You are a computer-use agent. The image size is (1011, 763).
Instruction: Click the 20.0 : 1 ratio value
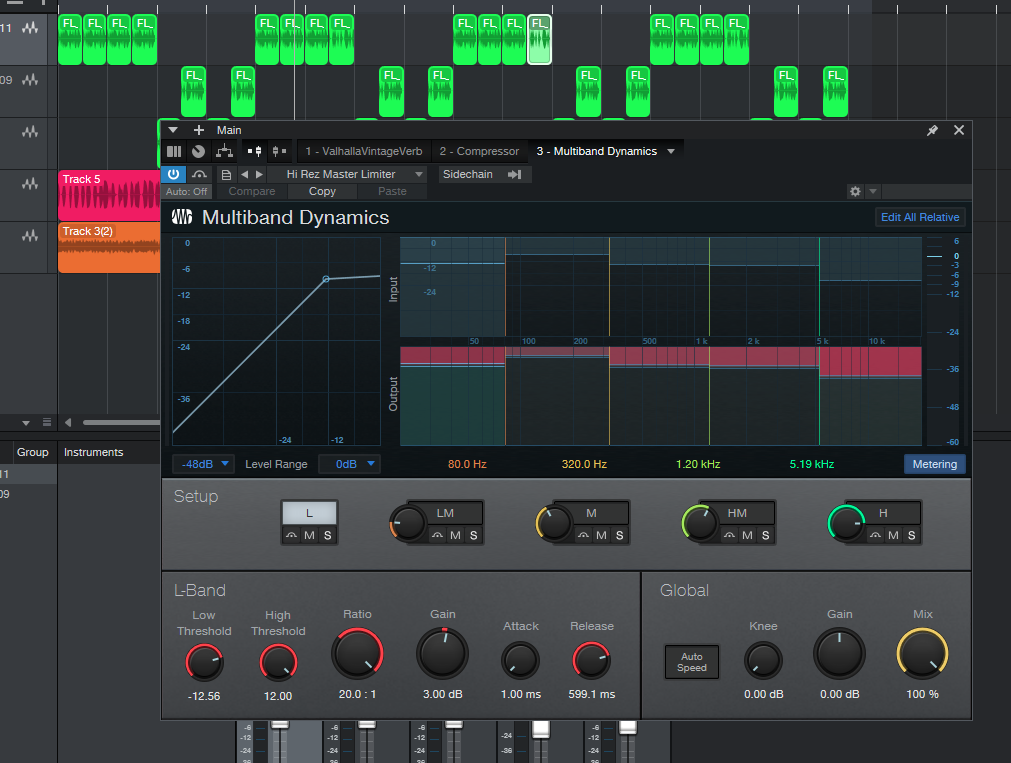coord(357,694)
